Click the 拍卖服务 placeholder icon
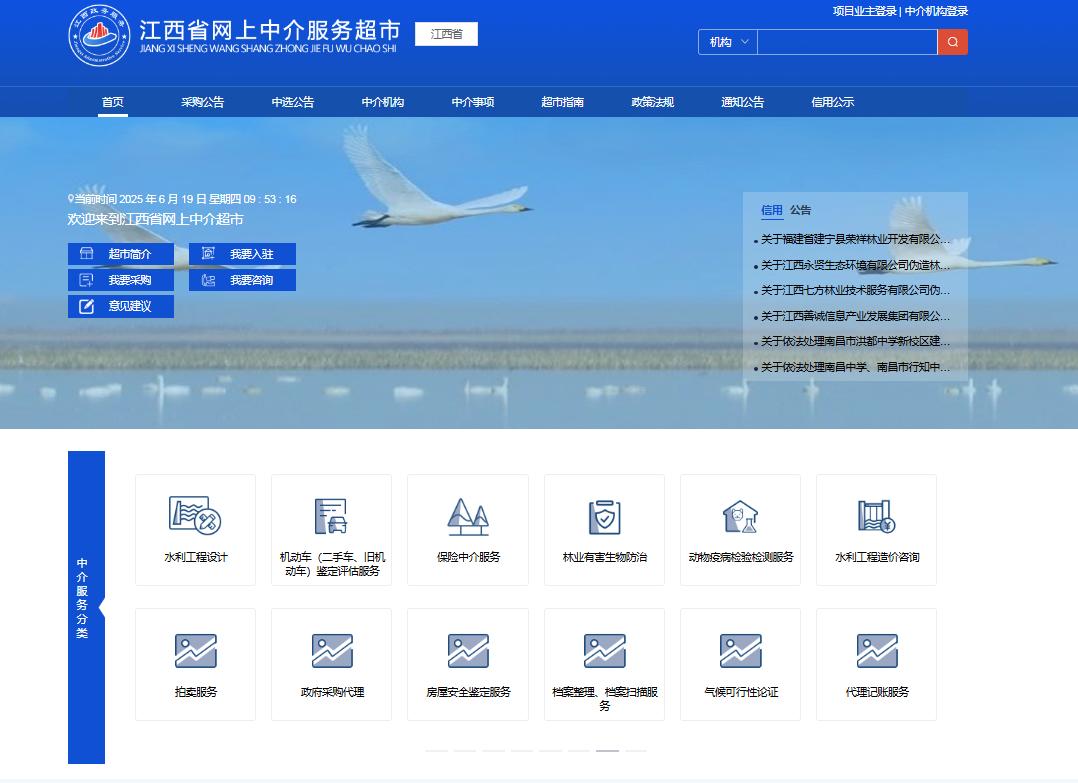 [x=195, y=651]
